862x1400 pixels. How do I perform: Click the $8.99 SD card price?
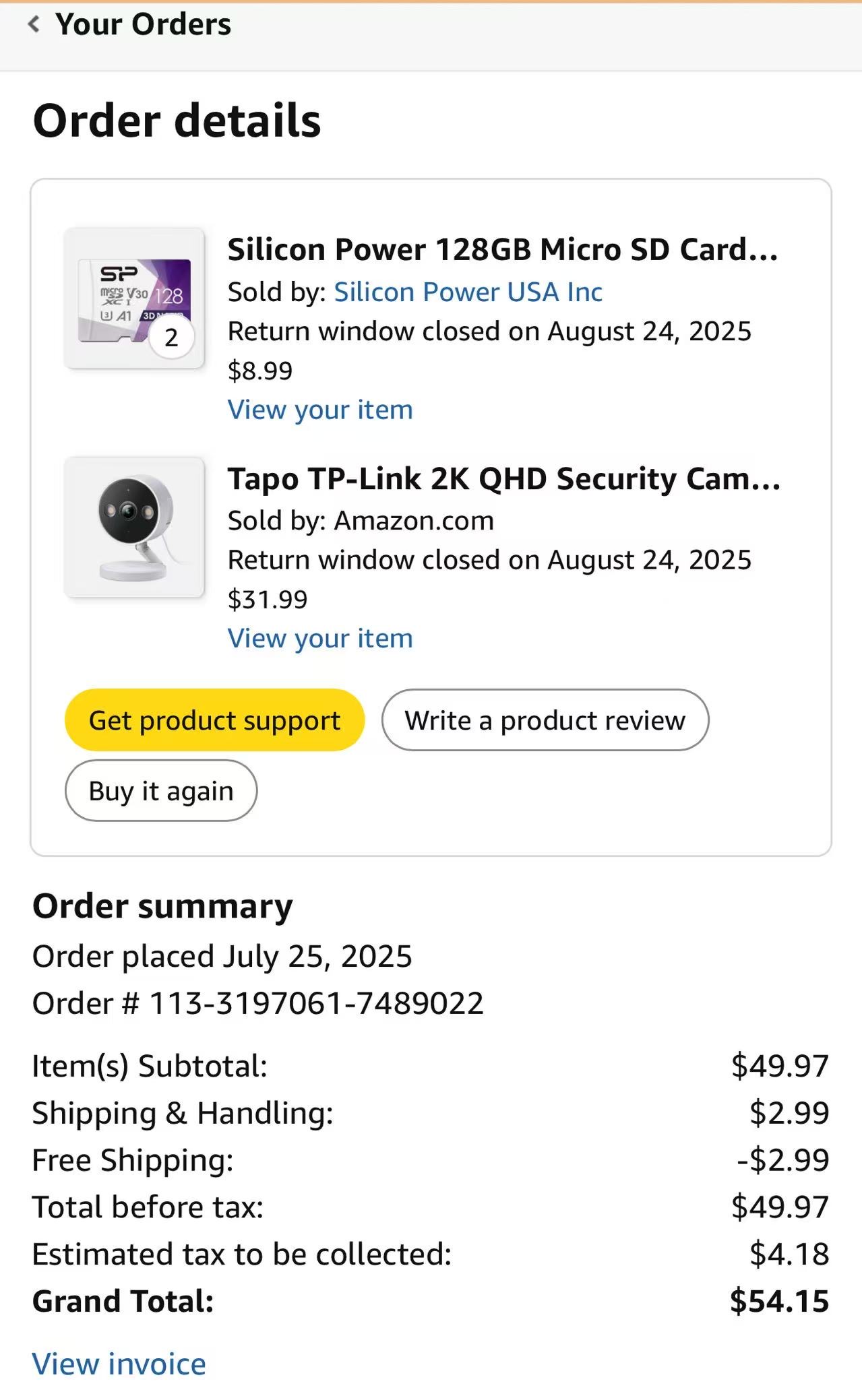pos(260,371)
